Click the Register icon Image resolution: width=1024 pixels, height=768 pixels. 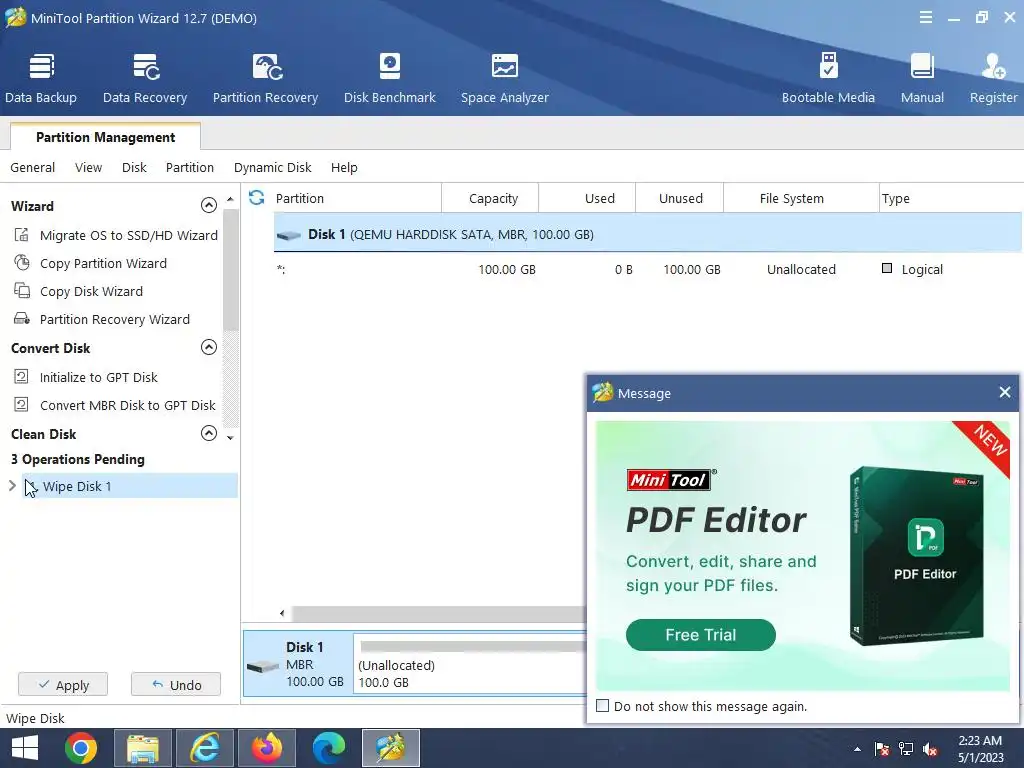tap(993, 78)
